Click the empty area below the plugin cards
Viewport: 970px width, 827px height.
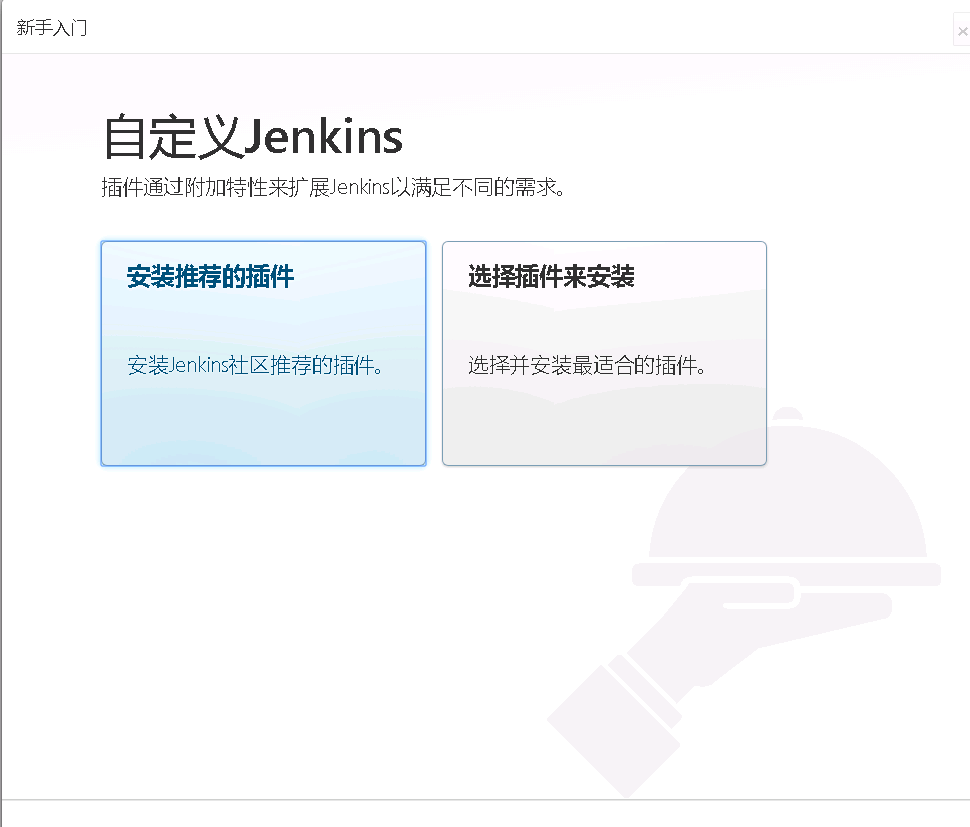(x=309, y=619)
